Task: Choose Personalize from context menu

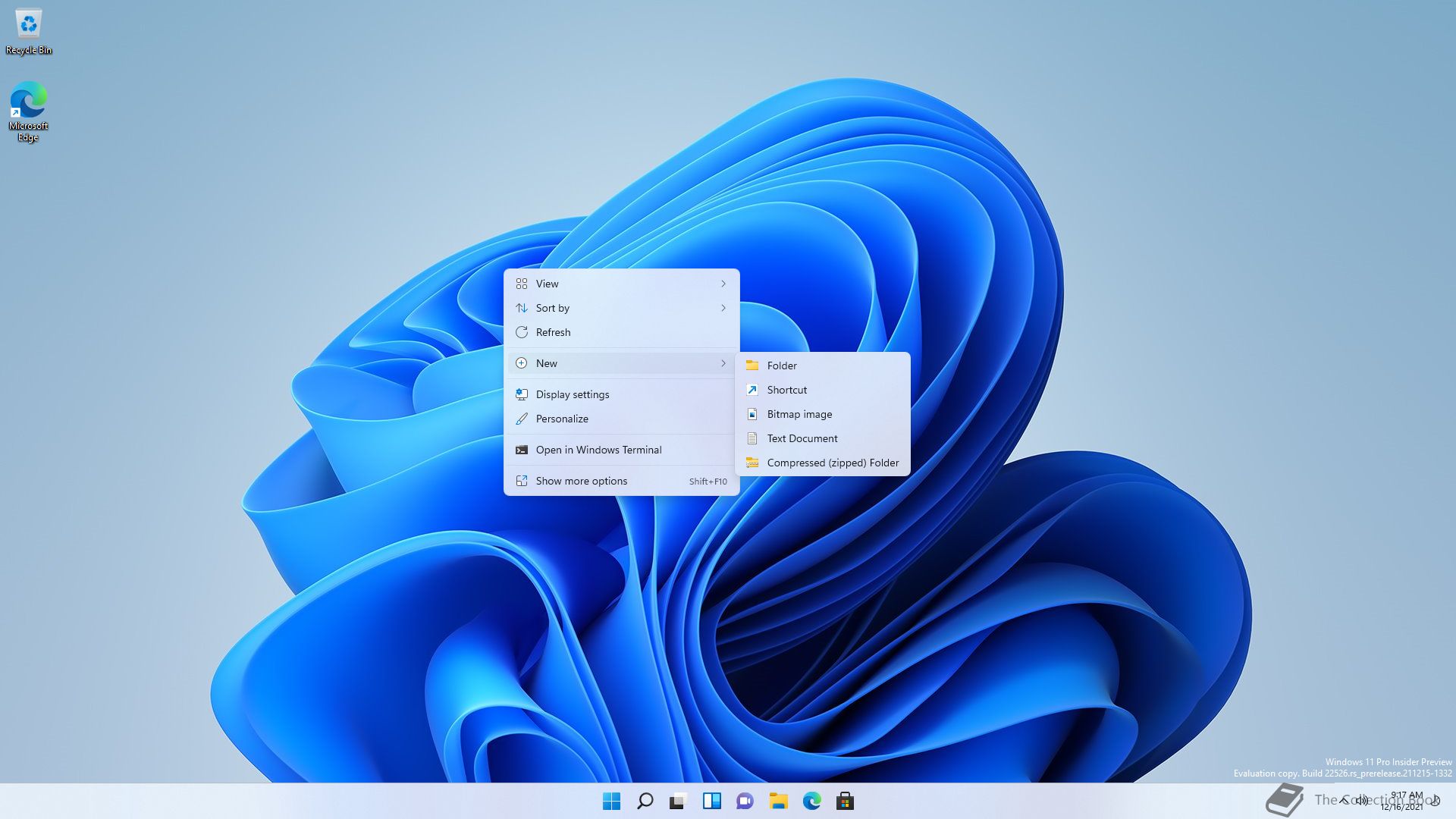Action: (x=622, y=419)
